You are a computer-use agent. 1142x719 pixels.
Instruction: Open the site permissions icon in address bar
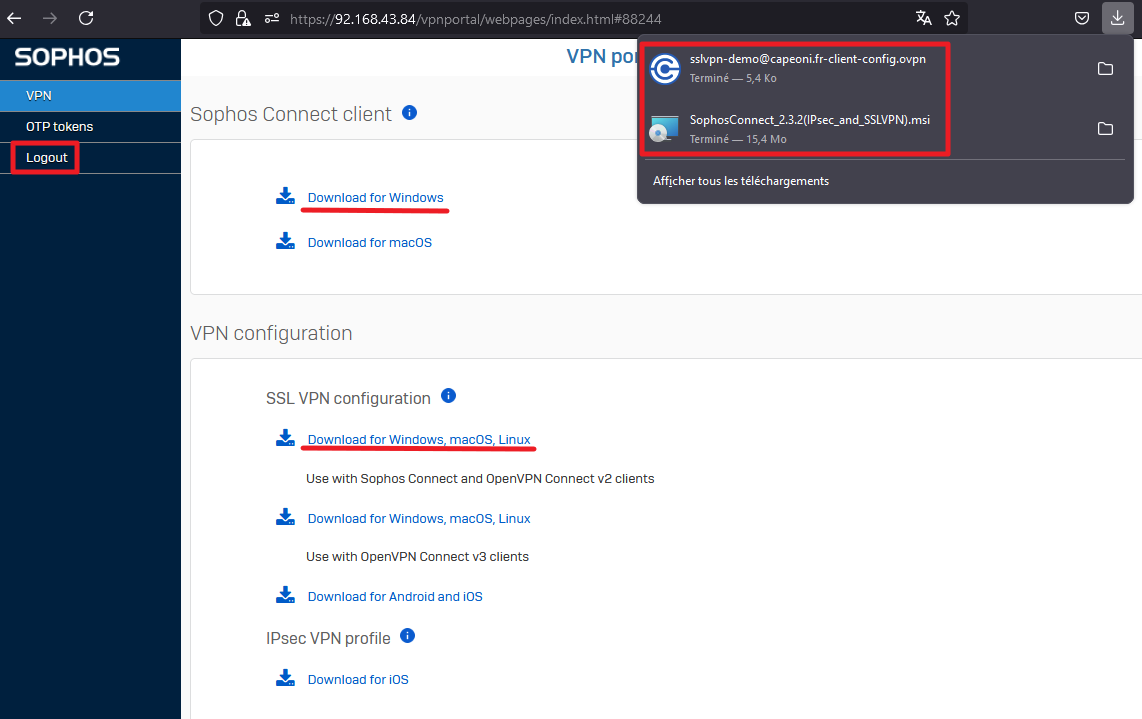click(272, 18)
